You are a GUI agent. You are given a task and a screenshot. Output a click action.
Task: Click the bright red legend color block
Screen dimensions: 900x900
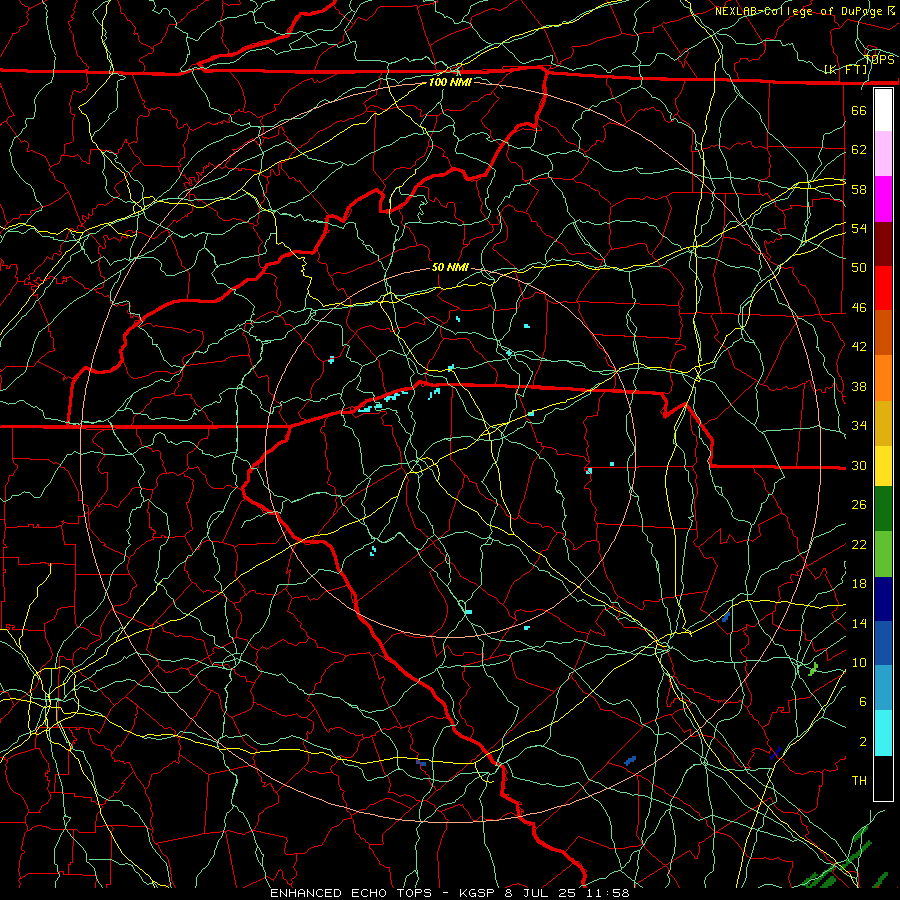(883, 288)
